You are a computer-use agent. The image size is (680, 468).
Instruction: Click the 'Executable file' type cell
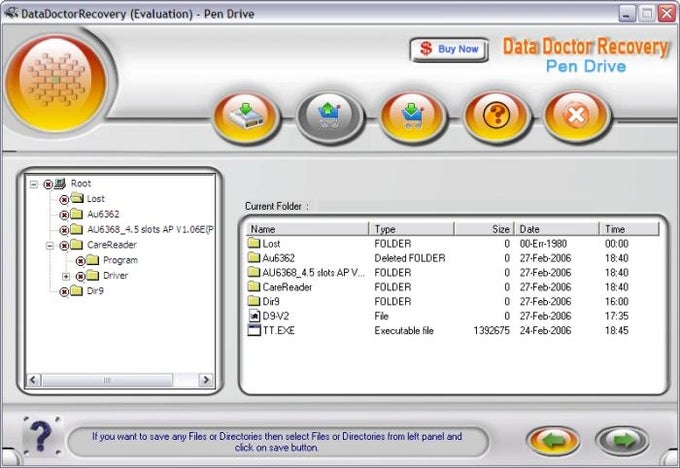click(x=404, y=331)
